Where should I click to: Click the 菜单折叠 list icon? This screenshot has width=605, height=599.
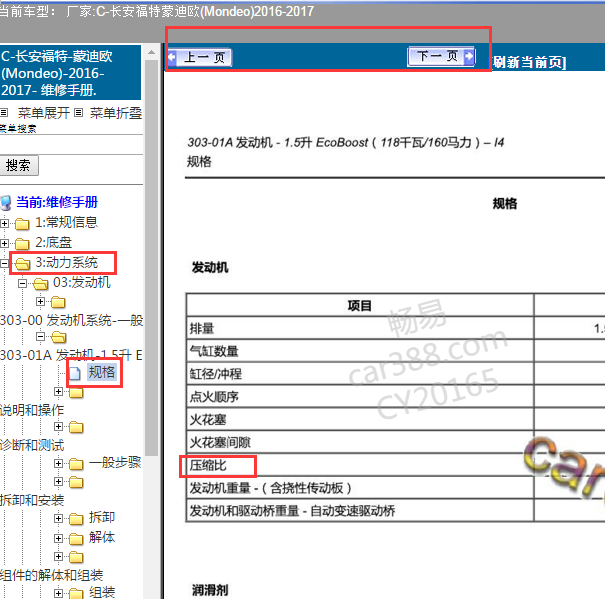click(x=78, y=113)
